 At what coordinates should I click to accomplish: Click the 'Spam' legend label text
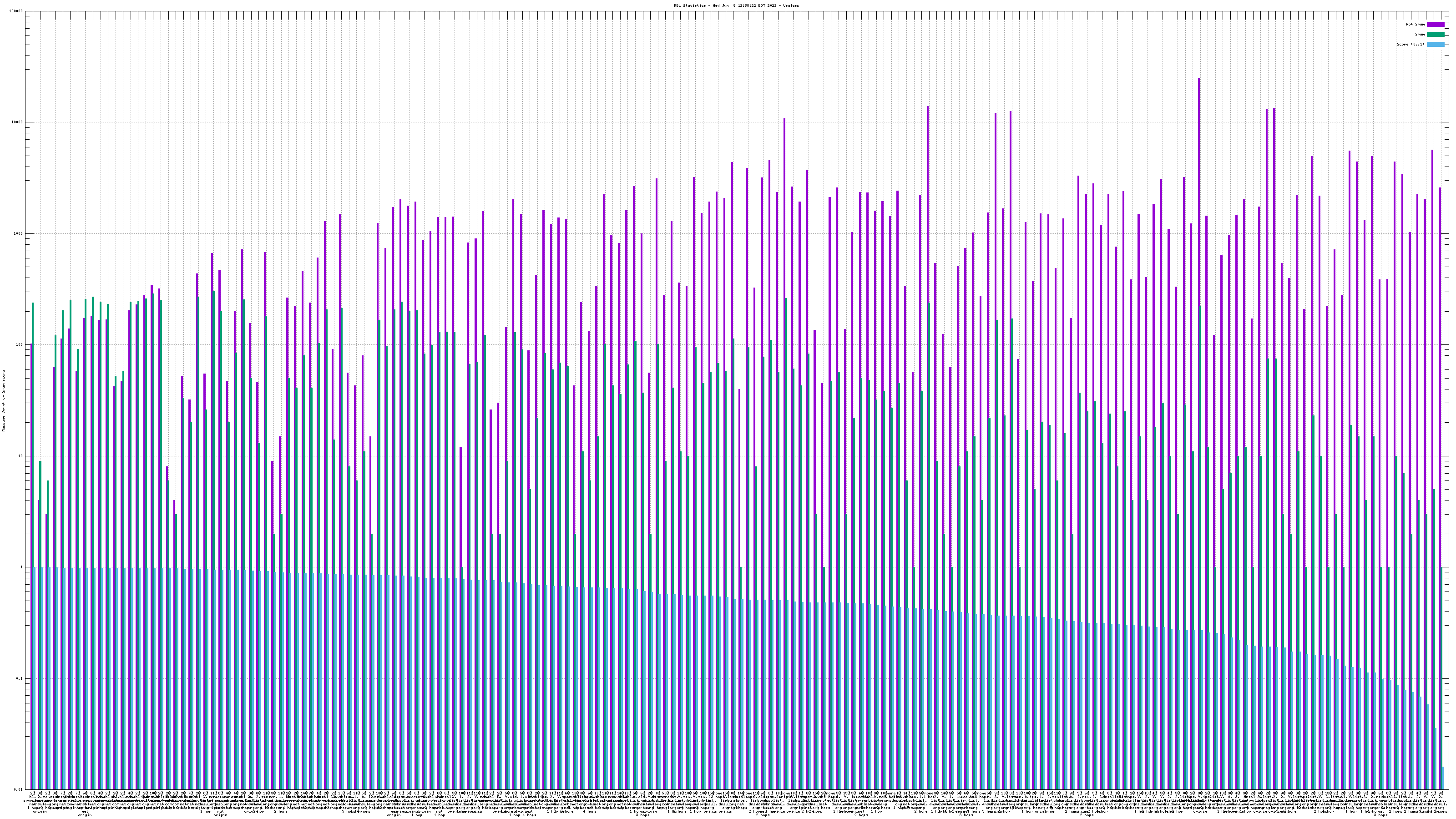(1420, 35)
